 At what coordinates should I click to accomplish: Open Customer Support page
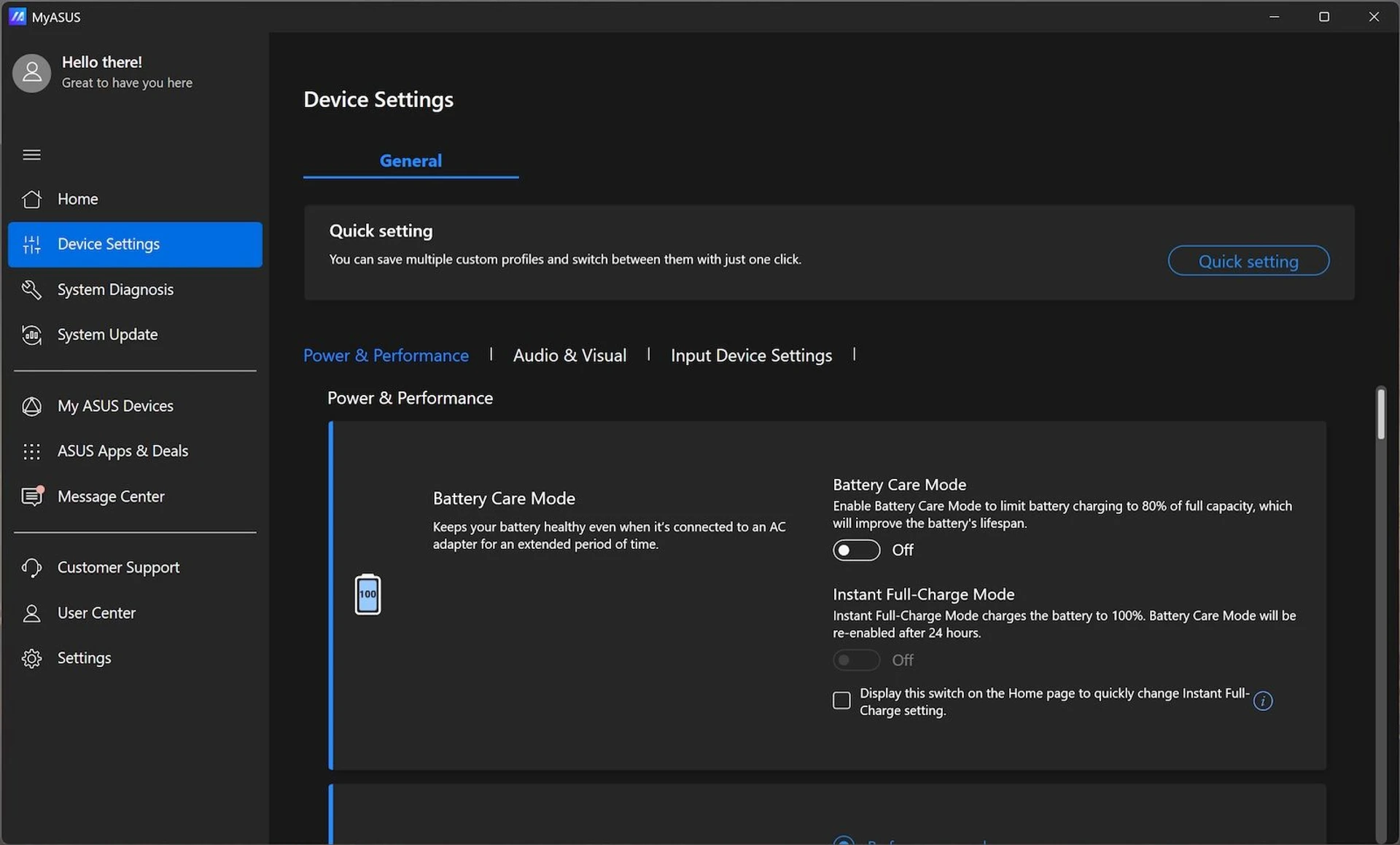135,567
